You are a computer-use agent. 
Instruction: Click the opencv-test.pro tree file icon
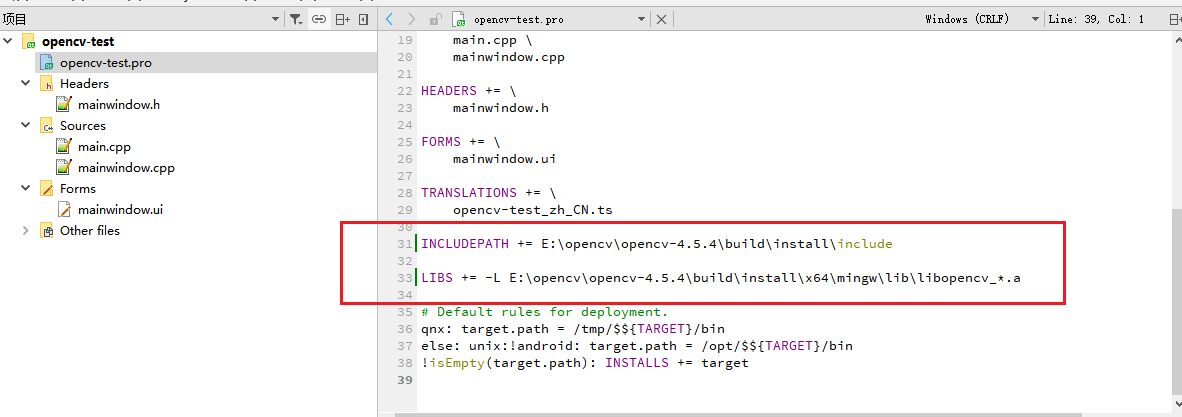pyautogui.click(x=47, y=63)
